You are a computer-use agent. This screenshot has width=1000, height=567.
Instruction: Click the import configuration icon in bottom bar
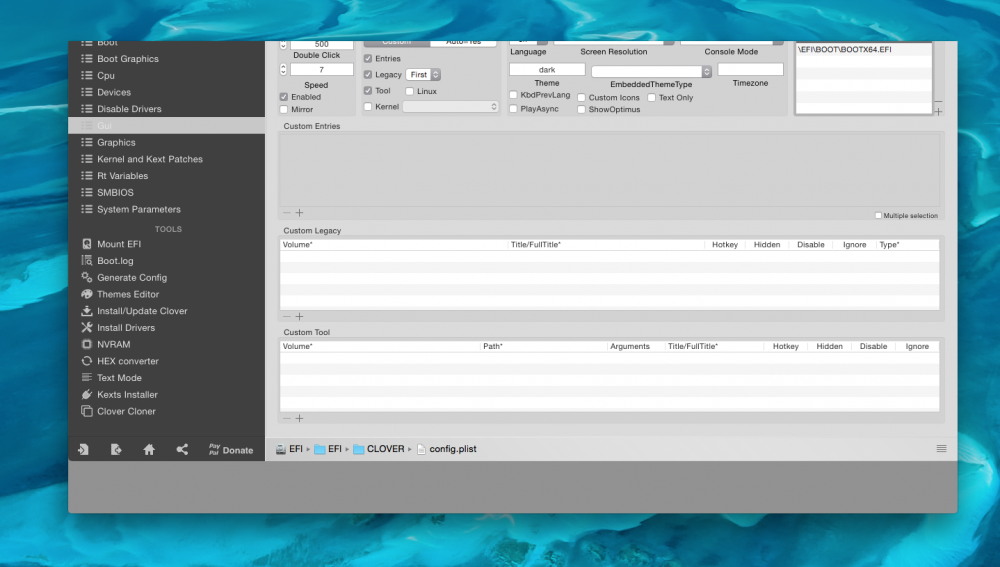pos(83,450)
